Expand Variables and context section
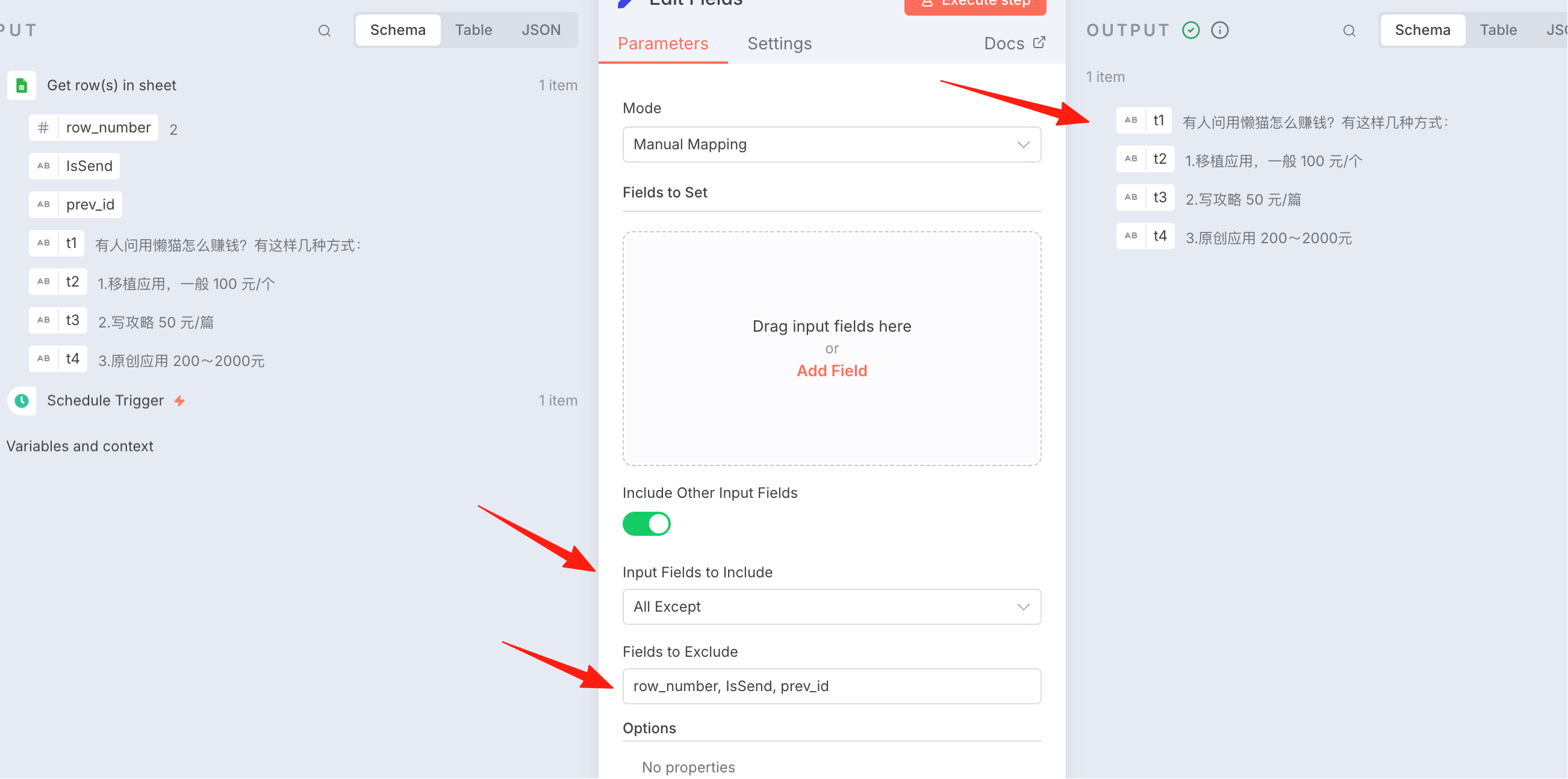 [79, 446]
